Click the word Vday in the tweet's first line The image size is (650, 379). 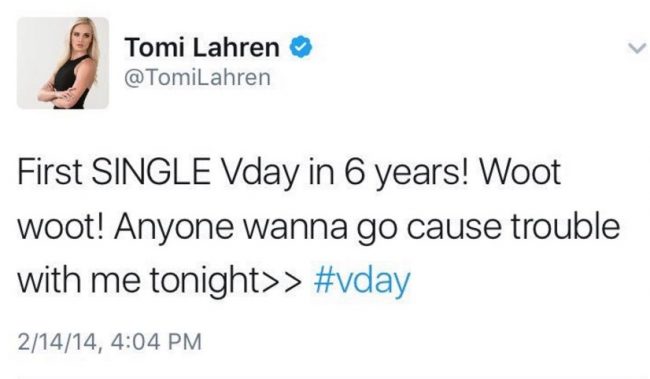[261, 174]
